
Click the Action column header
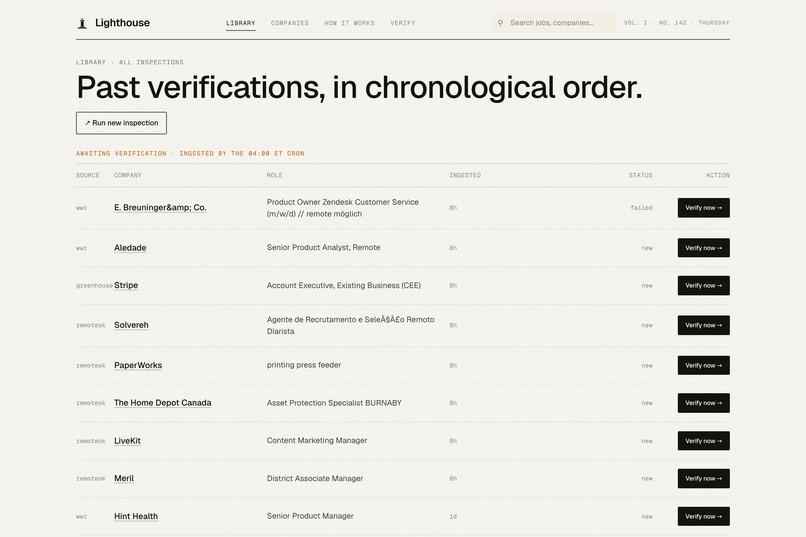[x=718, y=175]
